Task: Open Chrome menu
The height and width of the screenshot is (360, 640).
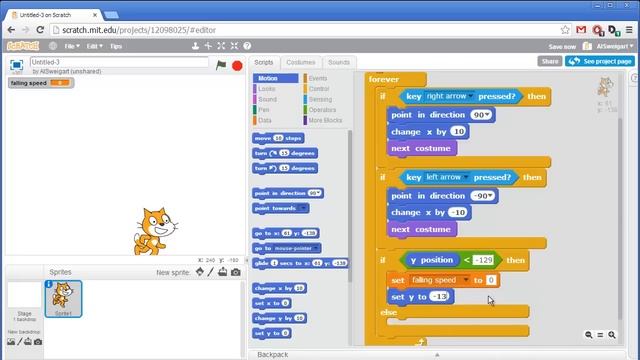Action: pos(629,30)
